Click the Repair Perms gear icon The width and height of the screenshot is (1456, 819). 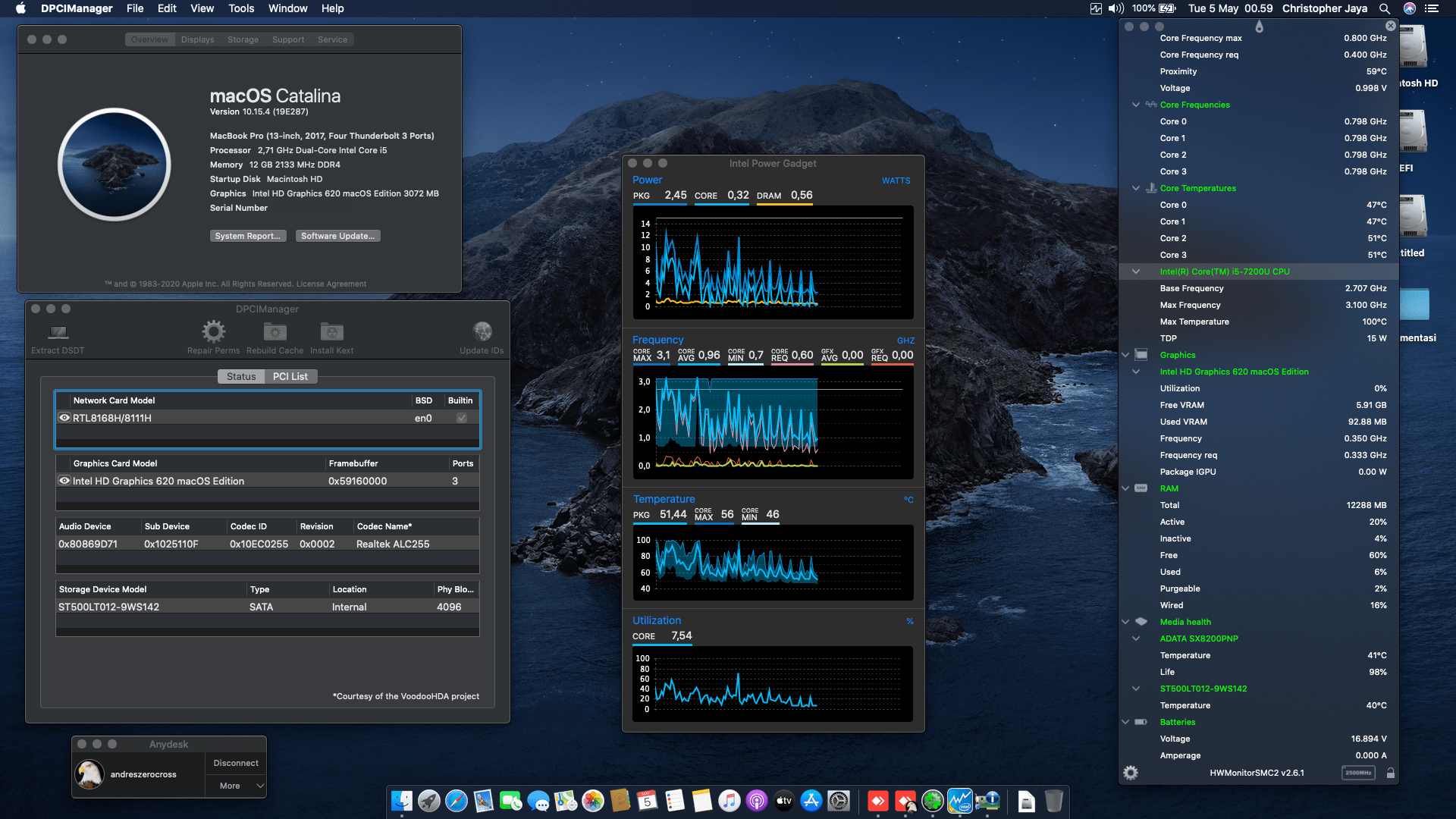(x=213, y=331)
